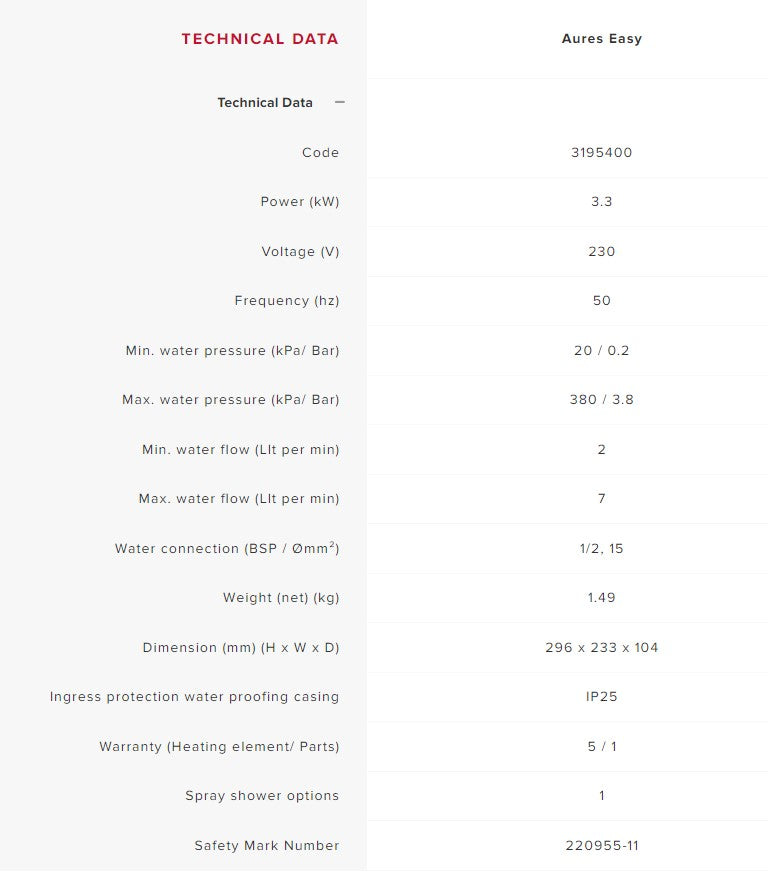Click the Technical Data subsection heading
This screenshot has height=876, width=768.
point(265,103)
